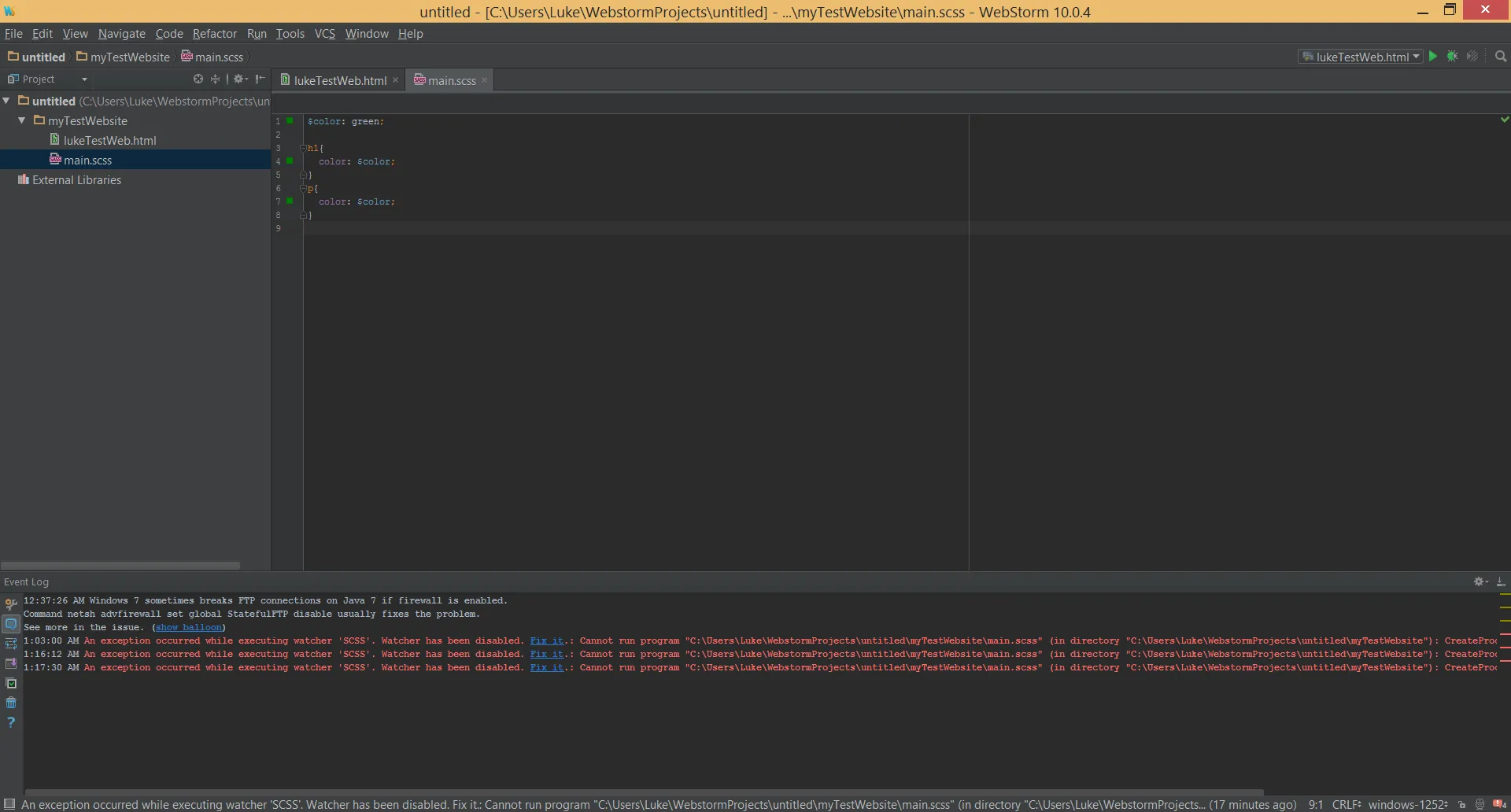The image size is (1511, 812).
Task: Start debugging with the green bug icon
Action: (1453, 57)
